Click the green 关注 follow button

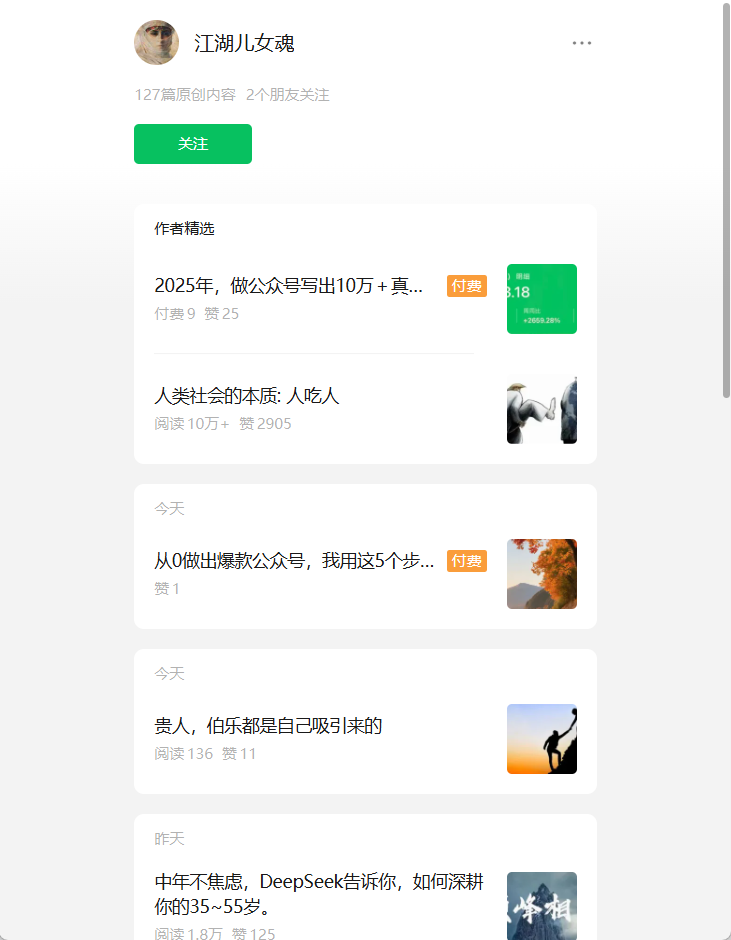coord(192,144)
